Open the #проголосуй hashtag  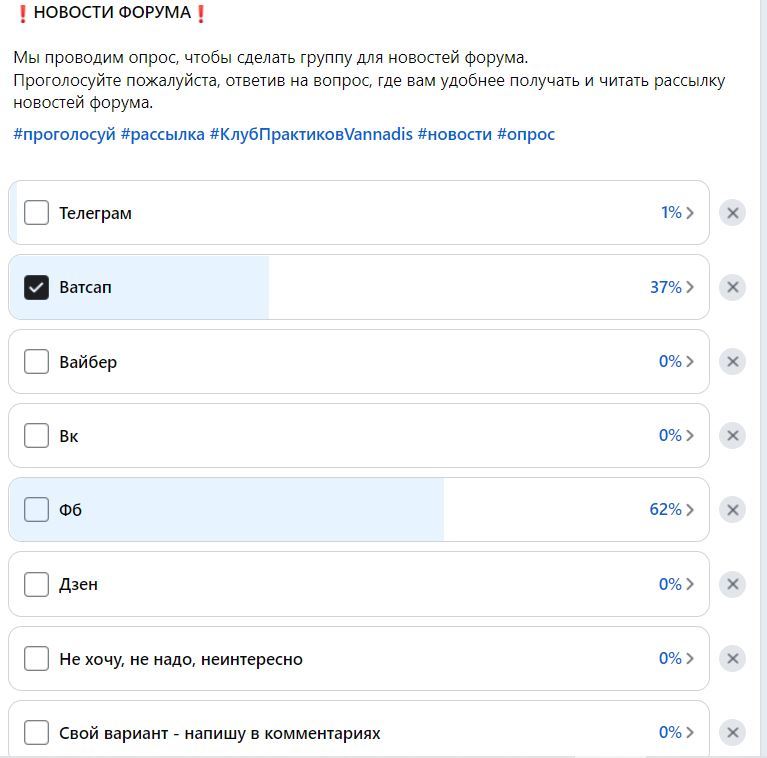[65, 134]
